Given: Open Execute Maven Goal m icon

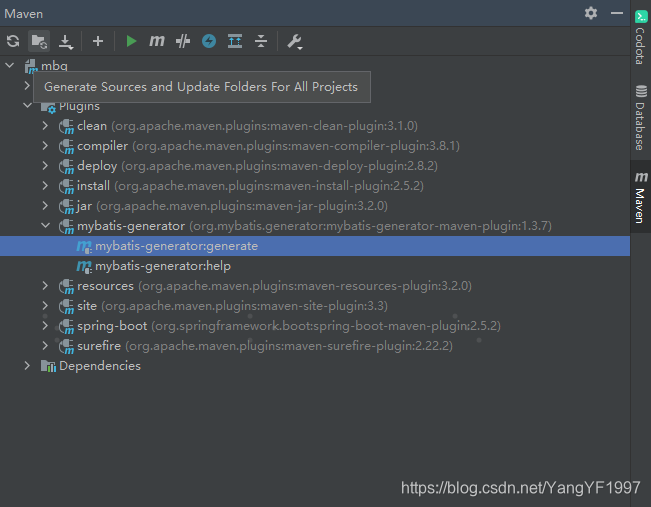Looking at the screenshot, I should 157,41.
